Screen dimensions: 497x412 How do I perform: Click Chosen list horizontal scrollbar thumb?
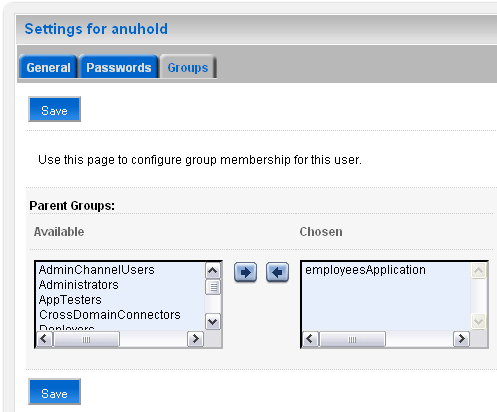pyautogui.click(x=352, y=339)
